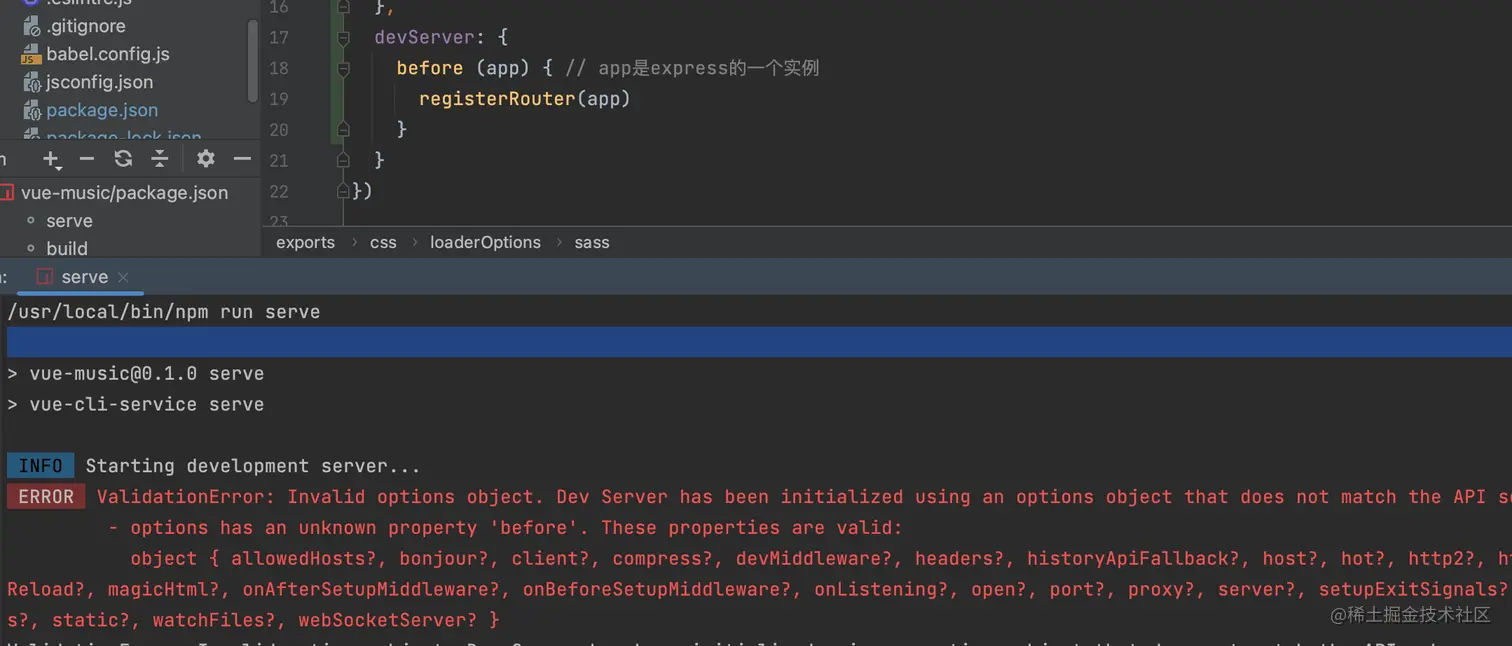Click the bullet icon beside build script
The height and width of the screenshot is (646, 1512).
[x=31, y=248]
